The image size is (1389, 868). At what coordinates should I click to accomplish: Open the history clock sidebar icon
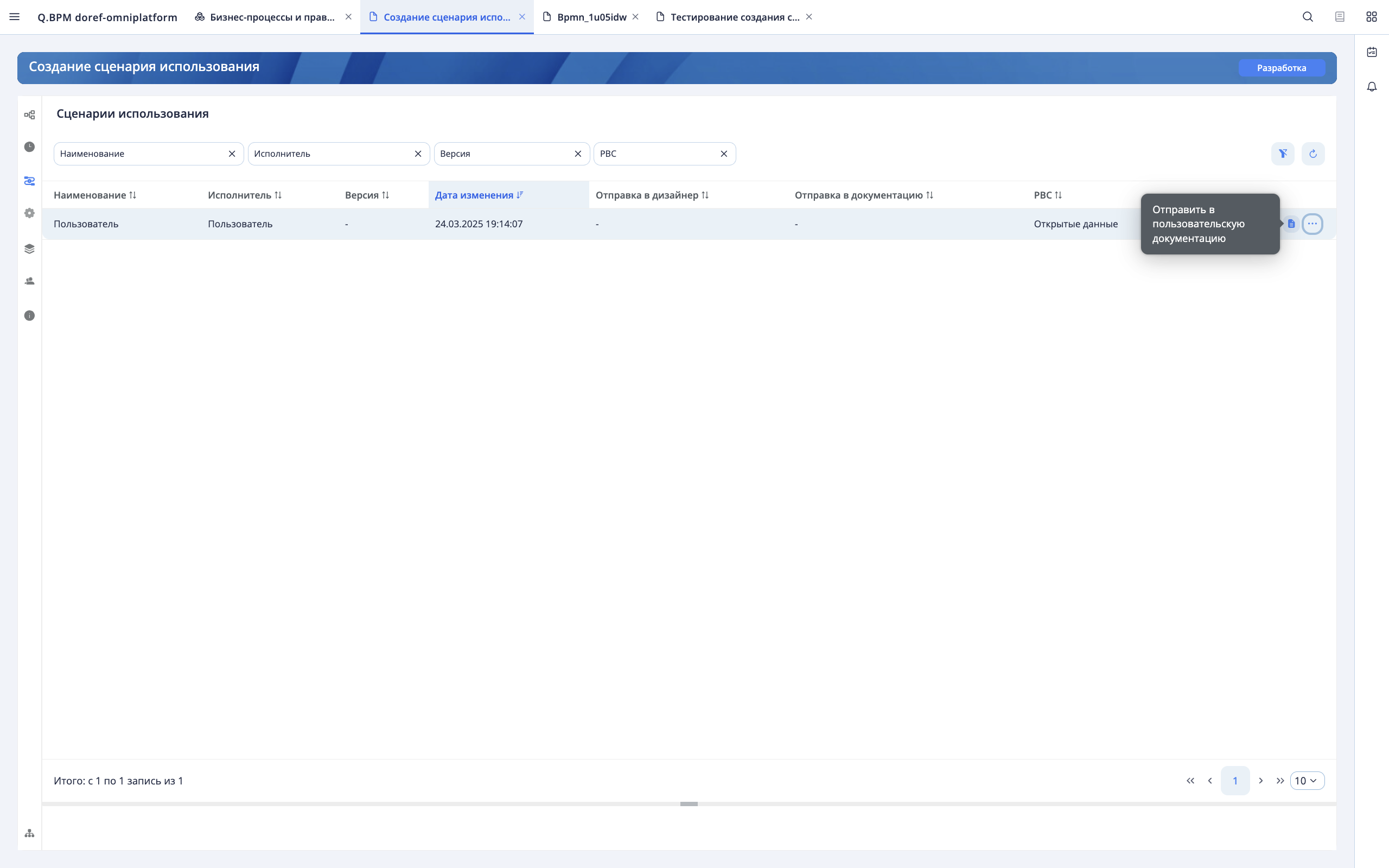pos(29,147)
